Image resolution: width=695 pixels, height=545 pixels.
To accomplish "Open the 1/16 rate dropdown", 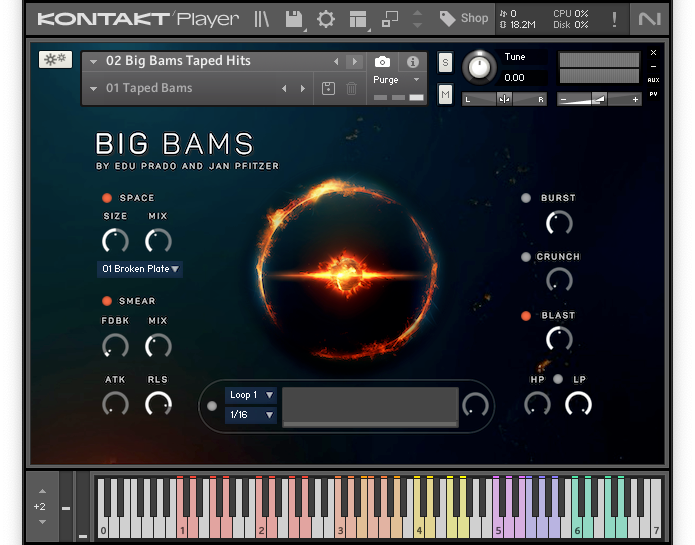I will tap(251, 415).
